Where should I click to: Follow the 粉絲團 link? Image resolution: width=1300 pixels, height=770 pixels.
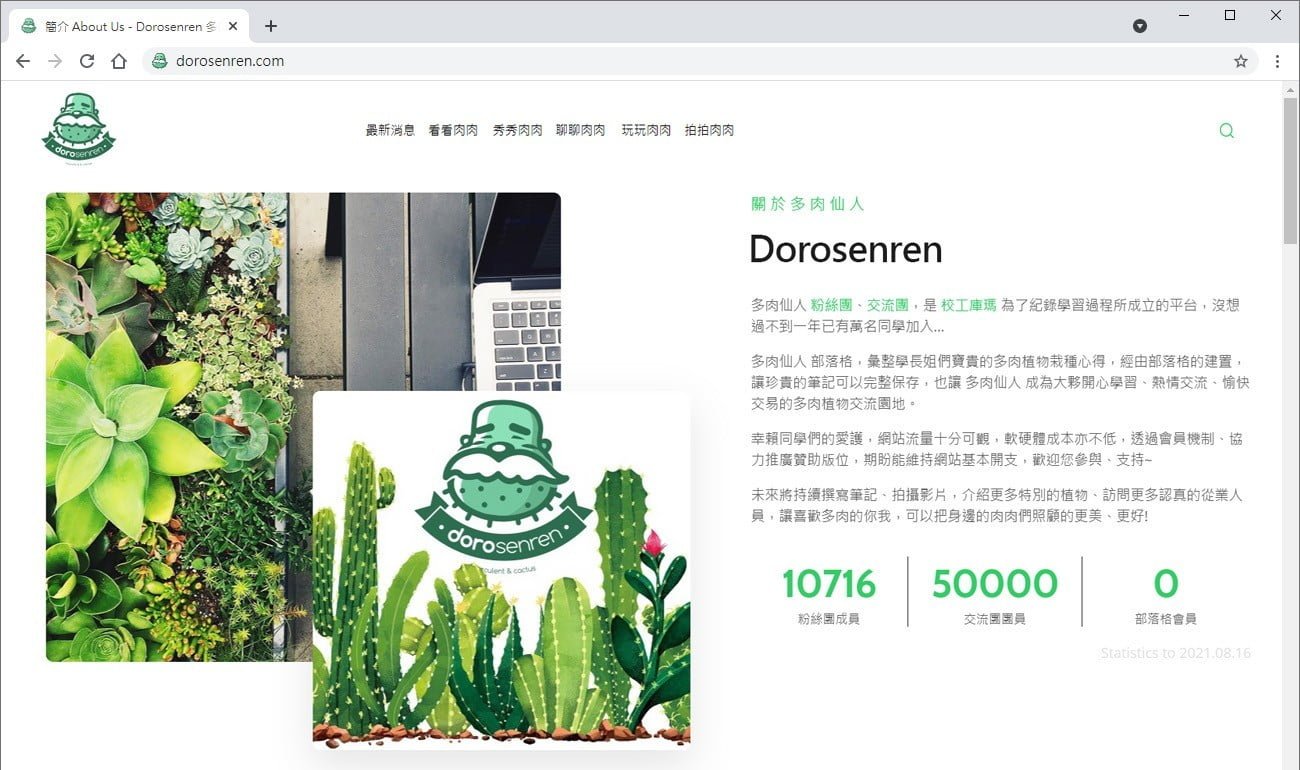(x=831, y=305)
